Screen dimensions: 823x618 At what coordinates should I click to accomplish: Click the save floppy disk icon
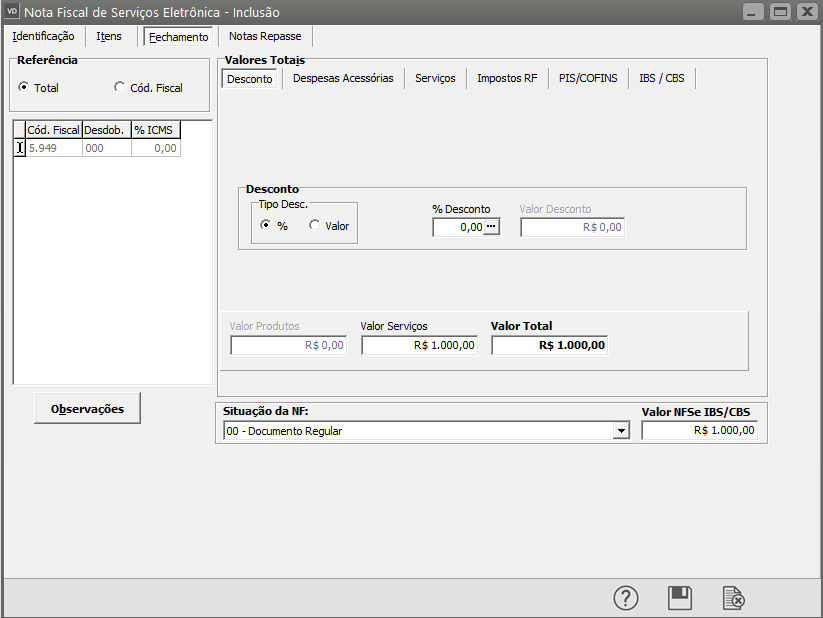(680, 598)
